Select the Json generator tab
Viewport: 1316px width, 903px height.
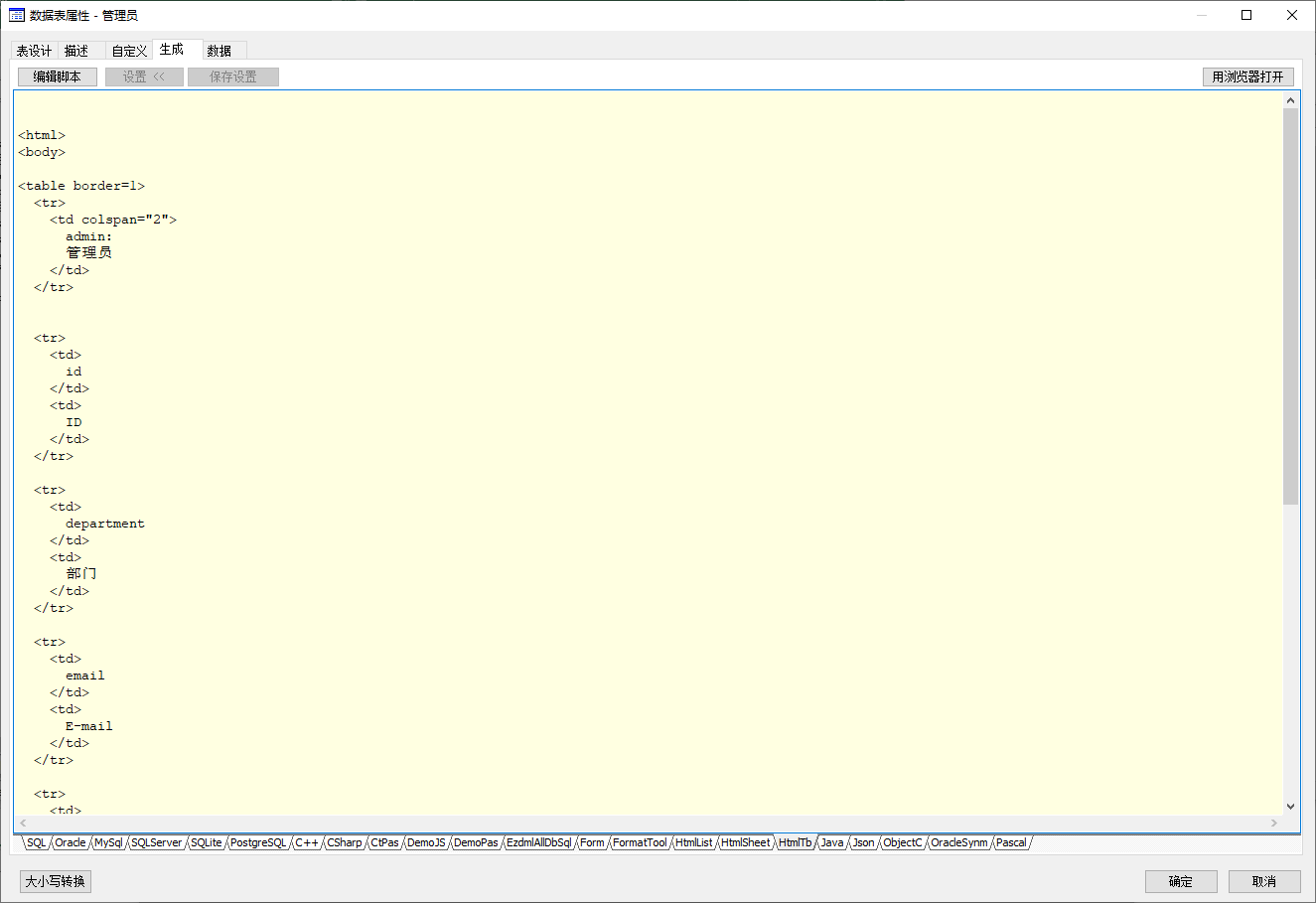[x=864, y=842]
